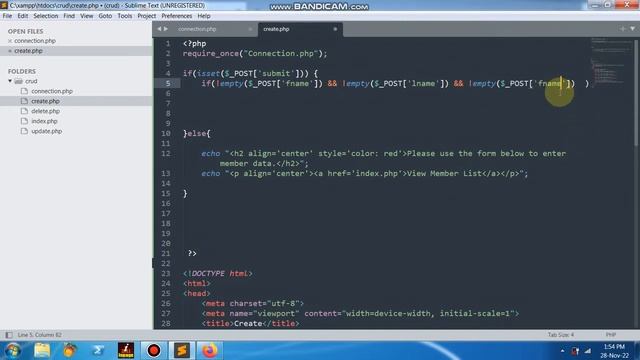Click file icon beside update.php

[x=24, y=131]
